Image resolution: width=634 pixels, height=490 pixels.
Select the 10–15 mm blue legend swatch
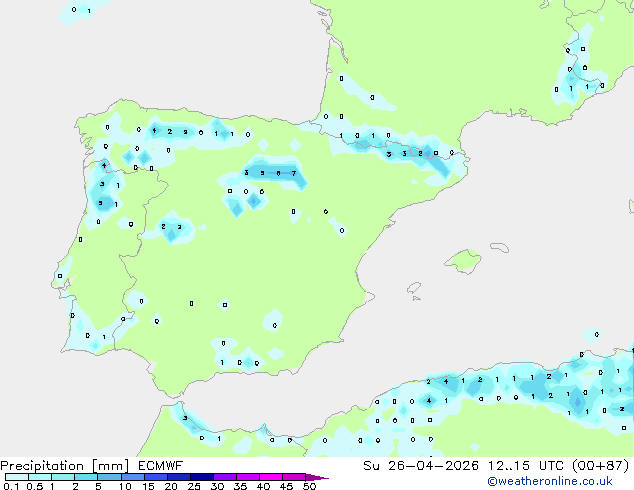(x=134, y=477)
